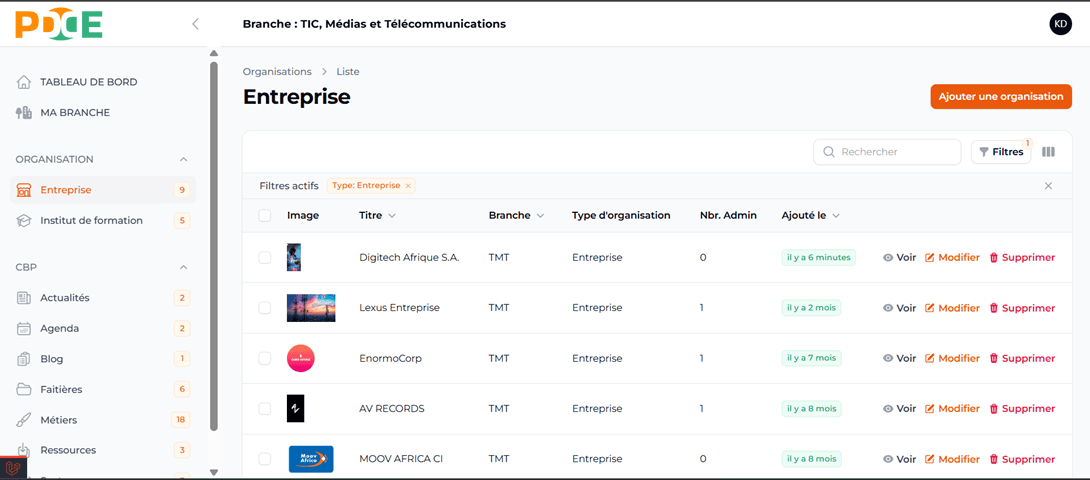This screenshot has width=1090, height=480.
Task: Click the column toggle icon beside Filtres
Action: pos(1048,152)
